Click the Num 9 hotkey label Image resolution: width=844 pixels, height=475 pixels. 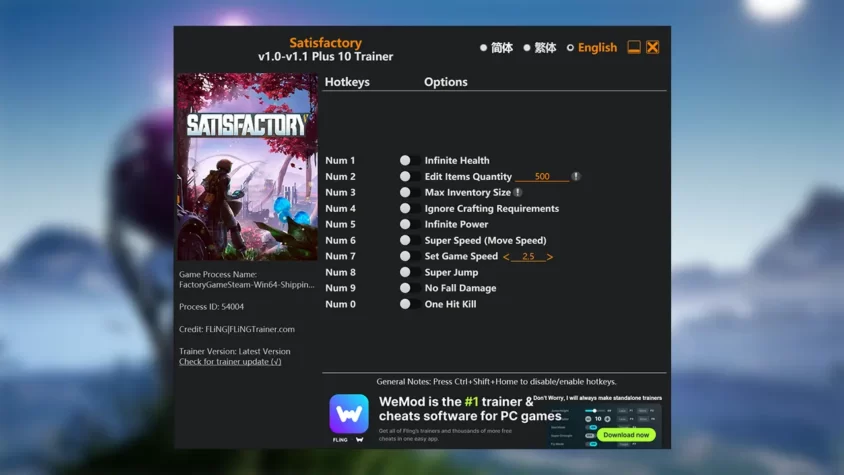[340, 288]
